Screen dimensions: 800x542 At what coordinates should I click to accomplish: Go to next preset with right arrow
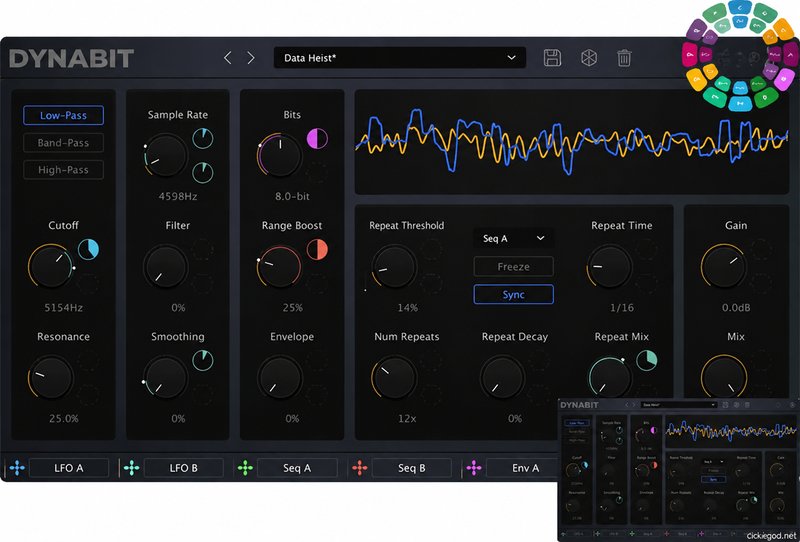[x=251, y=58]
